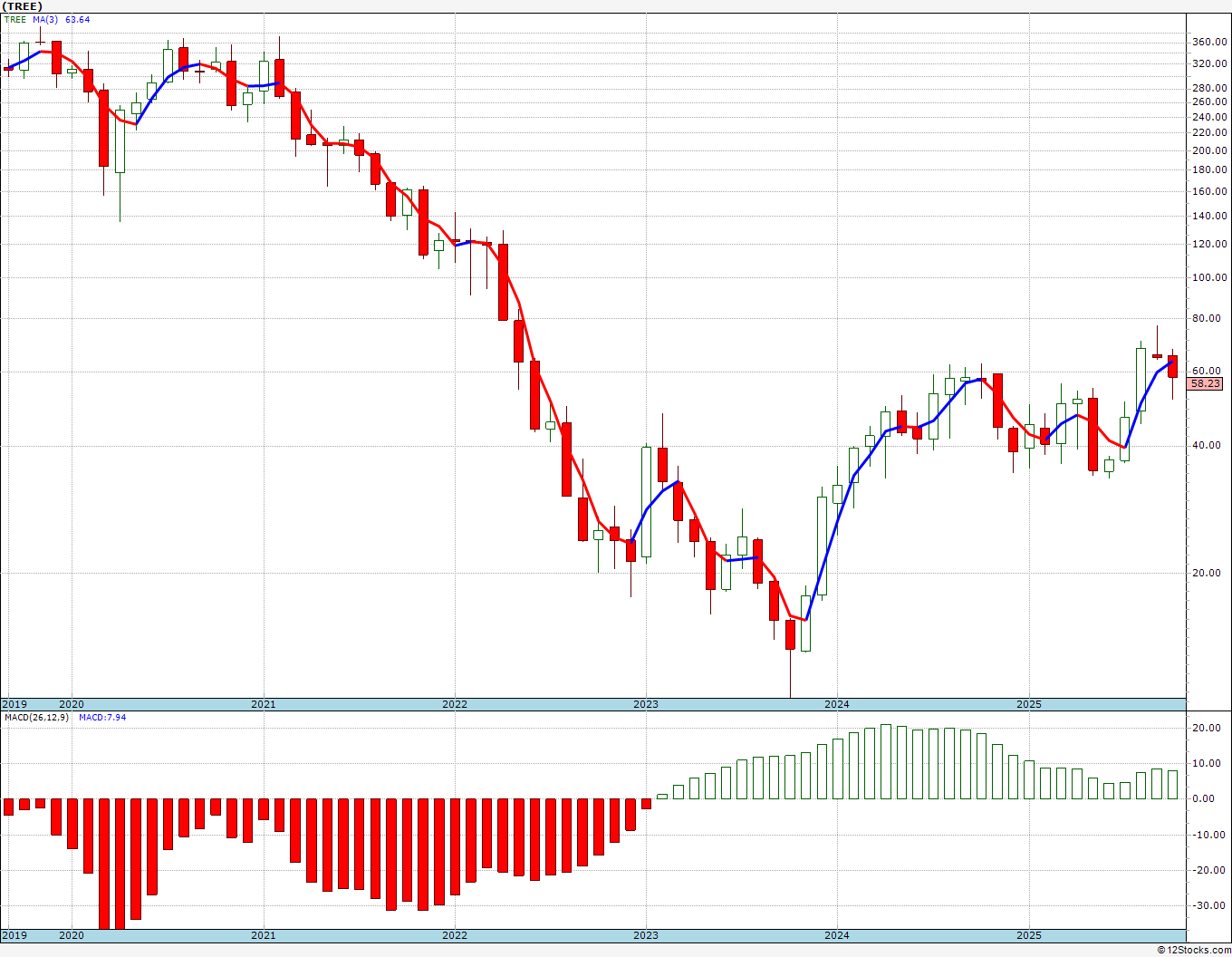
Task: Click the 120.00 price axis label
Action: (x=1209, y=244)
